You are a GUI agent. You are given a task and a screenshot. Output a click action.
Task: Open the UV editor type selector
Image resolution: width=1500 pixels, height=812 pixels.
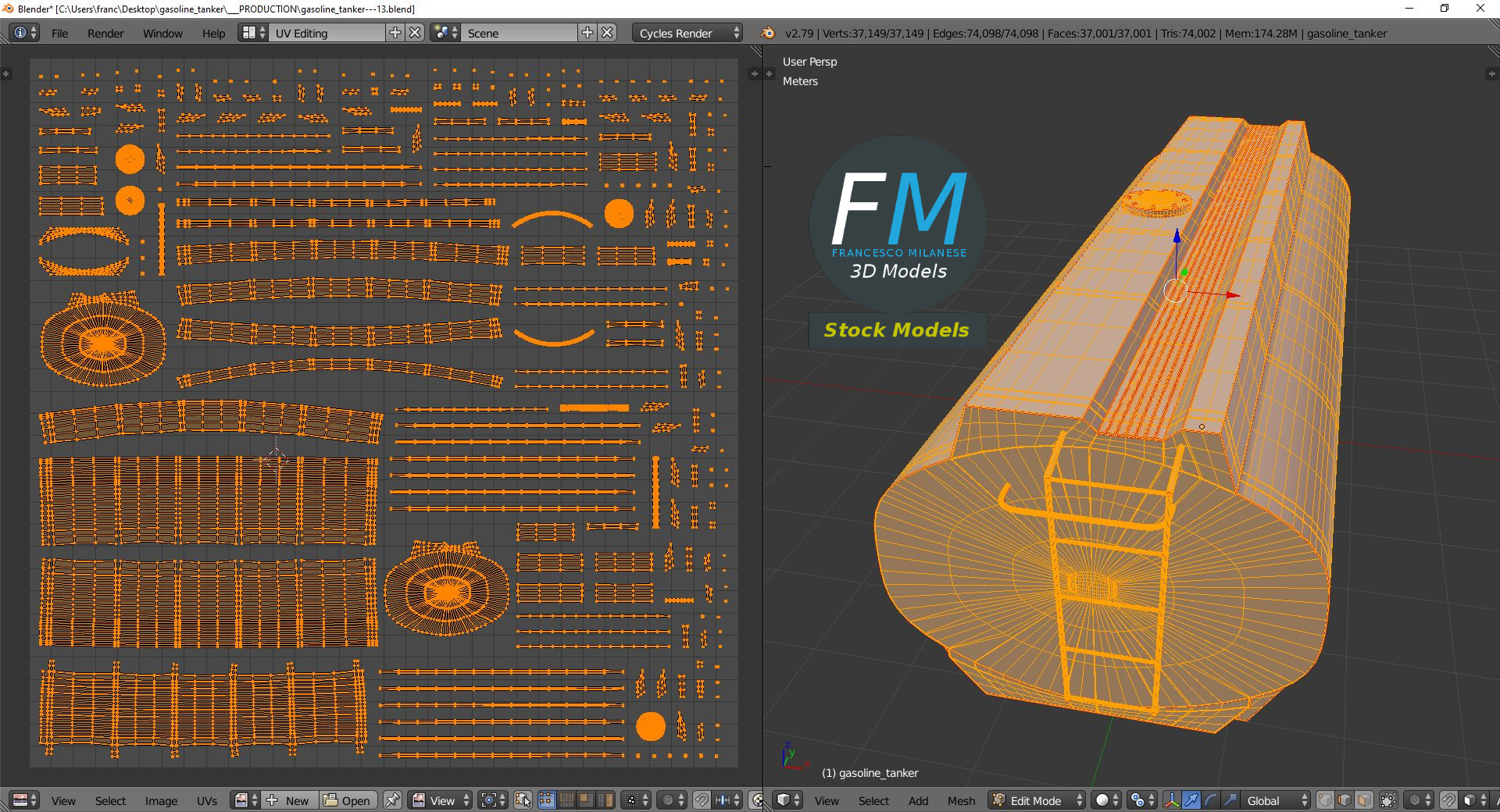(26, 800)
